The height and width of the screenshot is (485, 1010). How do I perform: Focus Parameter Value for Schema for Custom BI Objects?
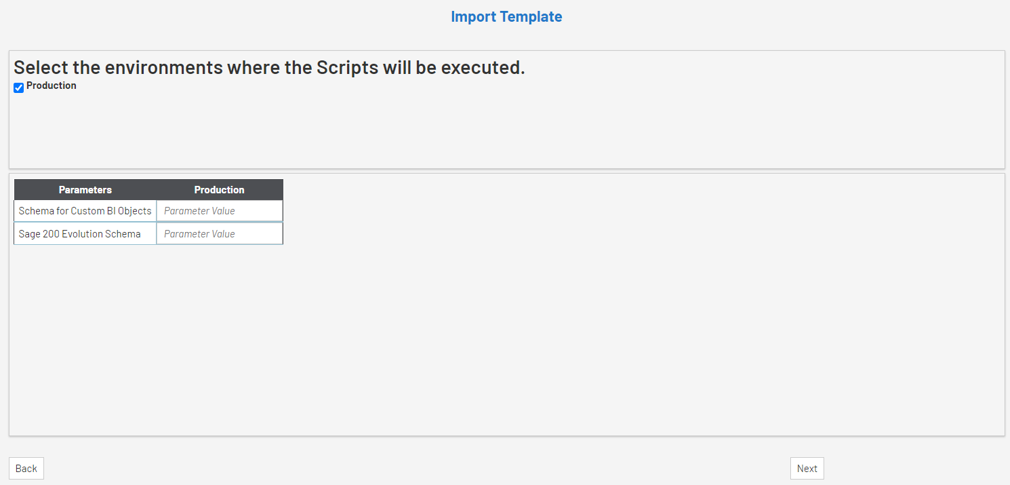tap(219, 211)
